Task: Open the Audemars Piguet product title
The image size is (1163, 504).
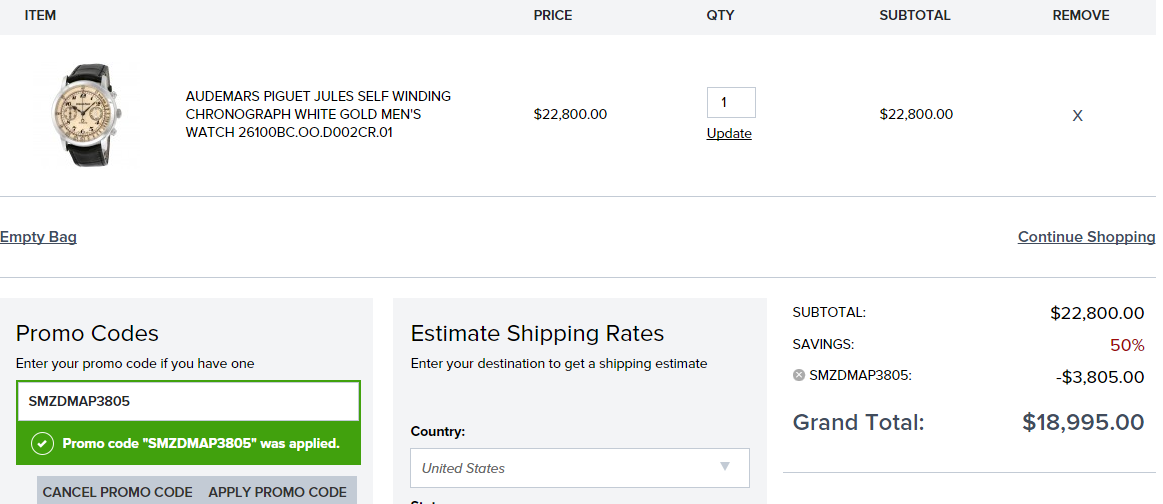Action: point(318,114)
